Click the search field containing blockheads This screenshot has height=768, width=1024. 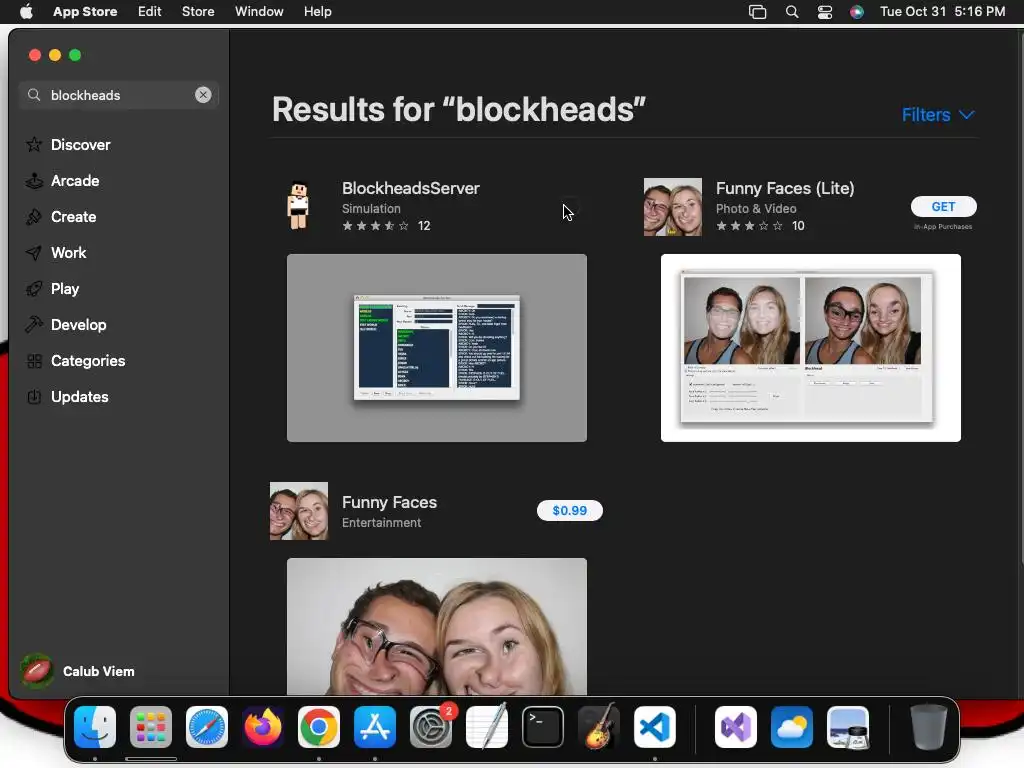coord(118,95)
